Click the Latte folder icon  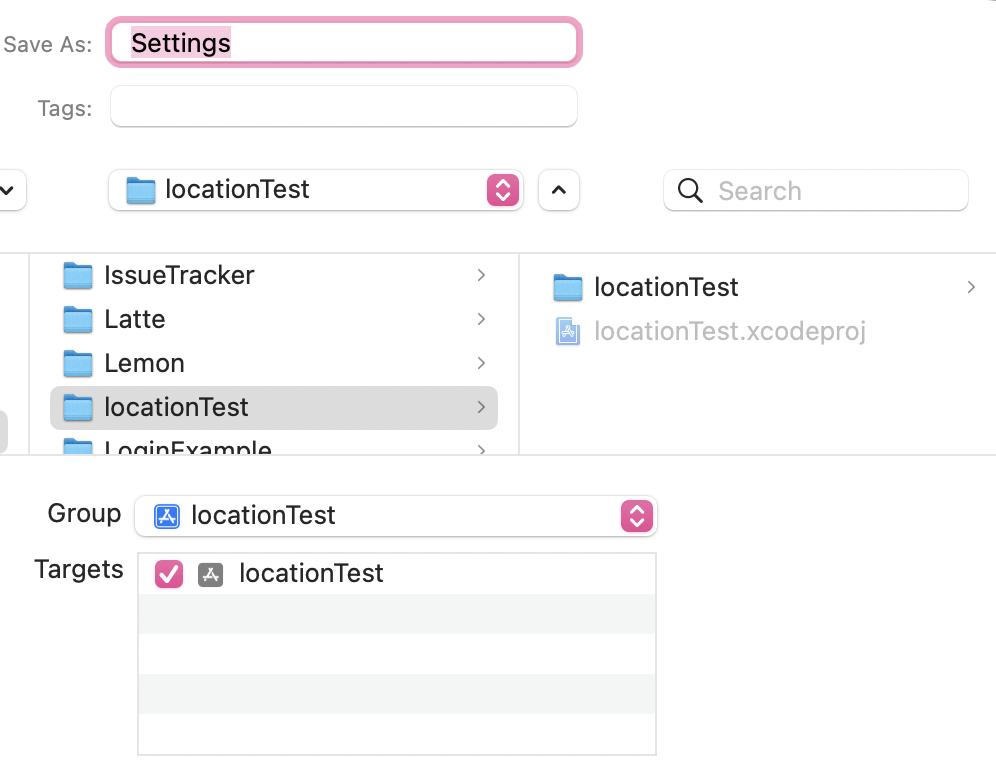(x=78, y=319)
